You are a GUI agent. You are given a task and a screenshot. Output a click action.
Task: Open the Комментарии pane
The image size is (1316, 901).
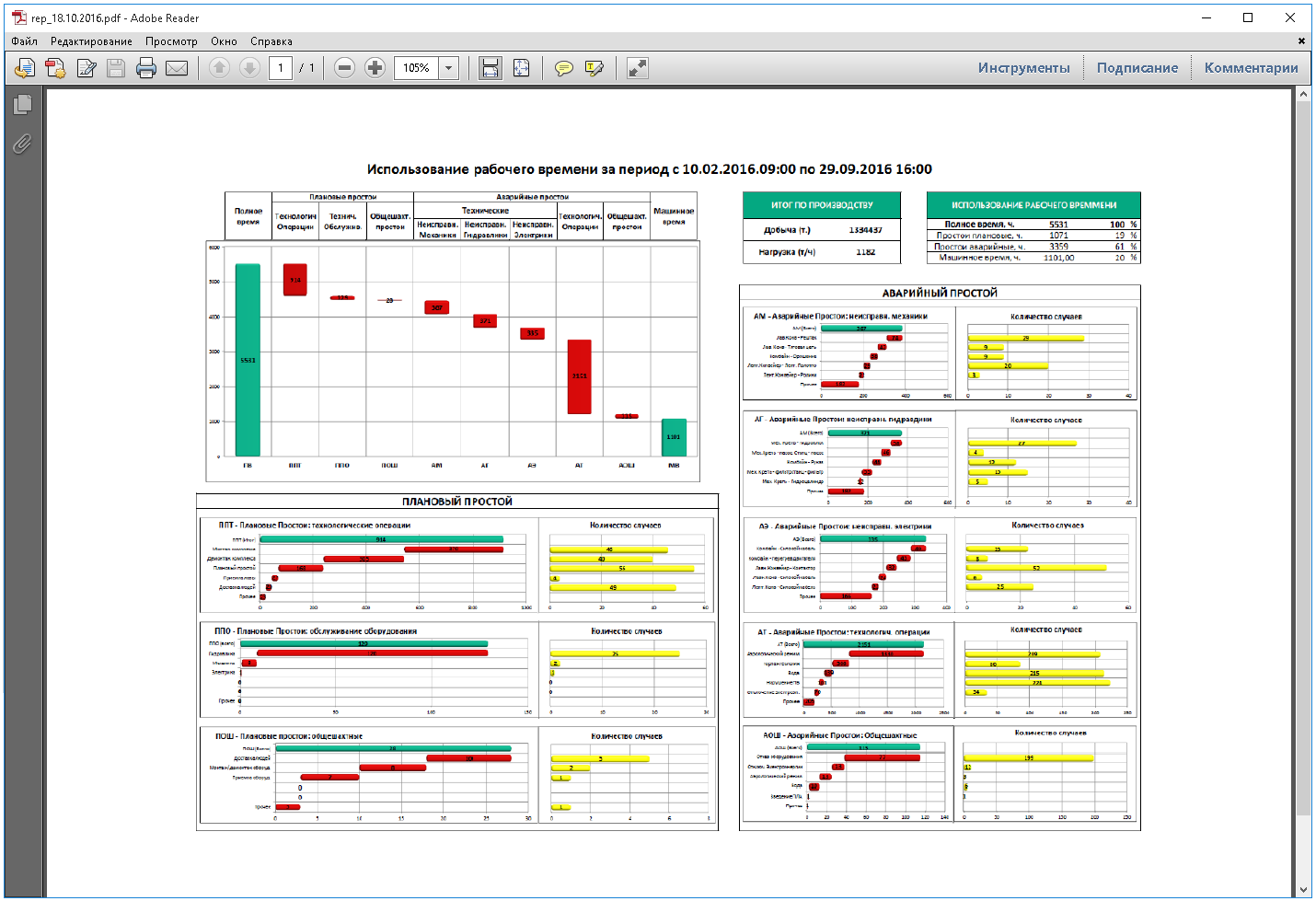(x=1251, y=68)
